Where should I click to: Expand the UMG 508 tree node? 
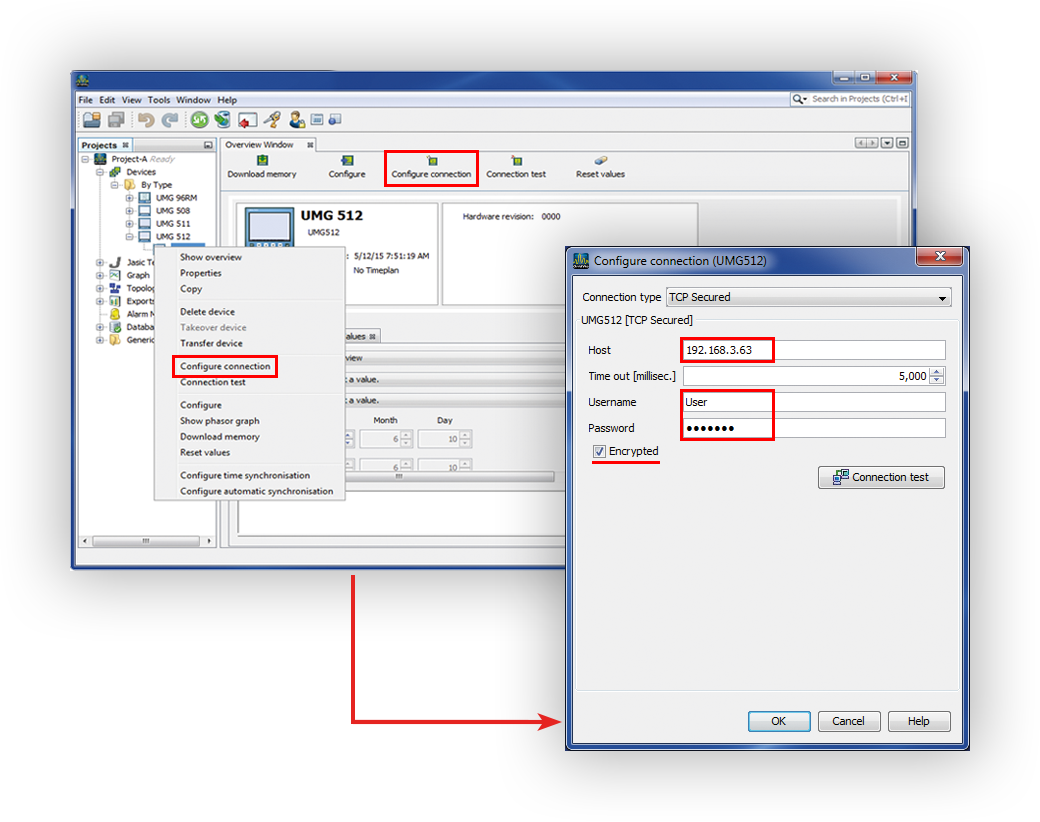pos(129,211)
